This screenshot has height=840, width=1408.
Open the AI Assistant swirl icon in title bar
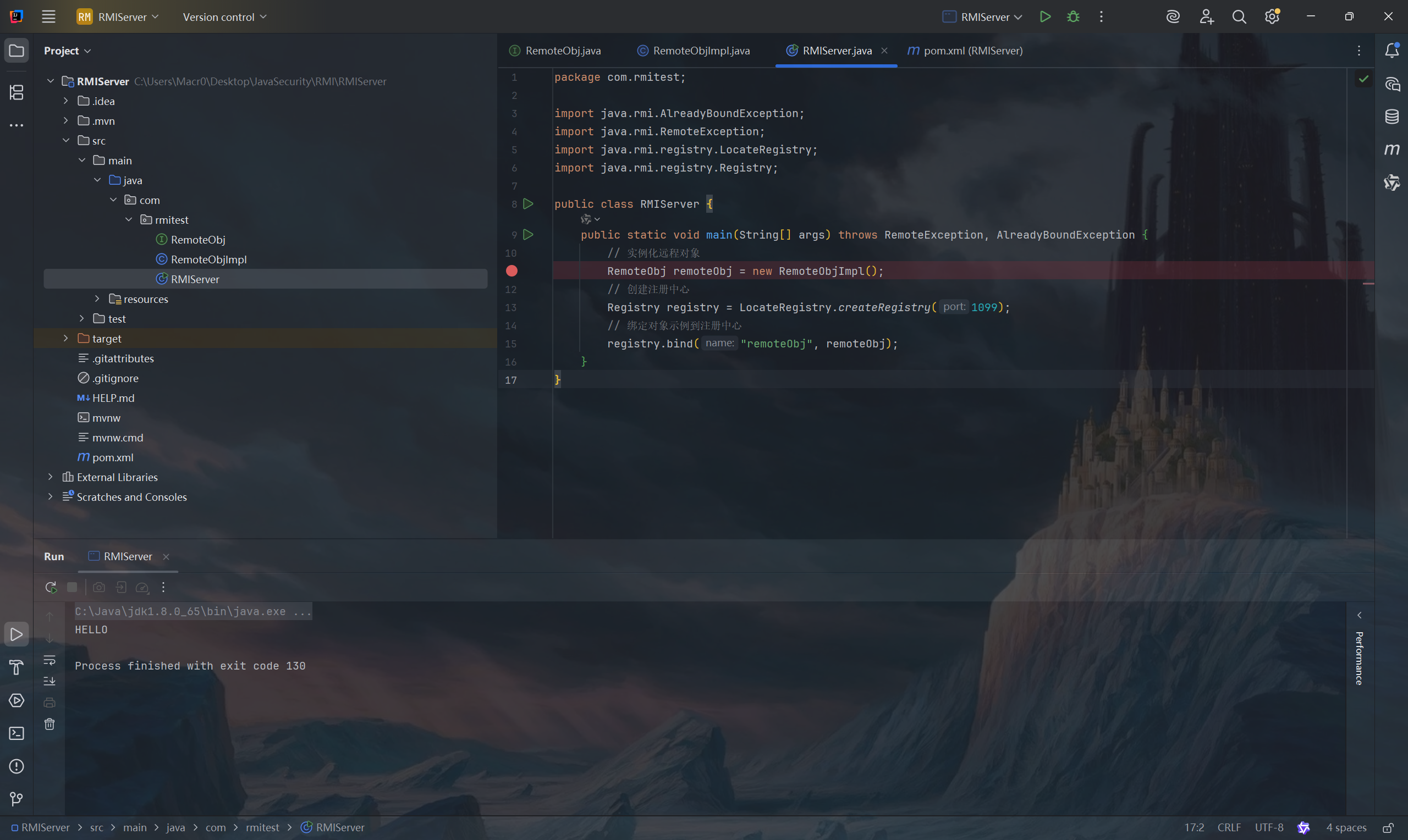click(x=1173, y=17)
